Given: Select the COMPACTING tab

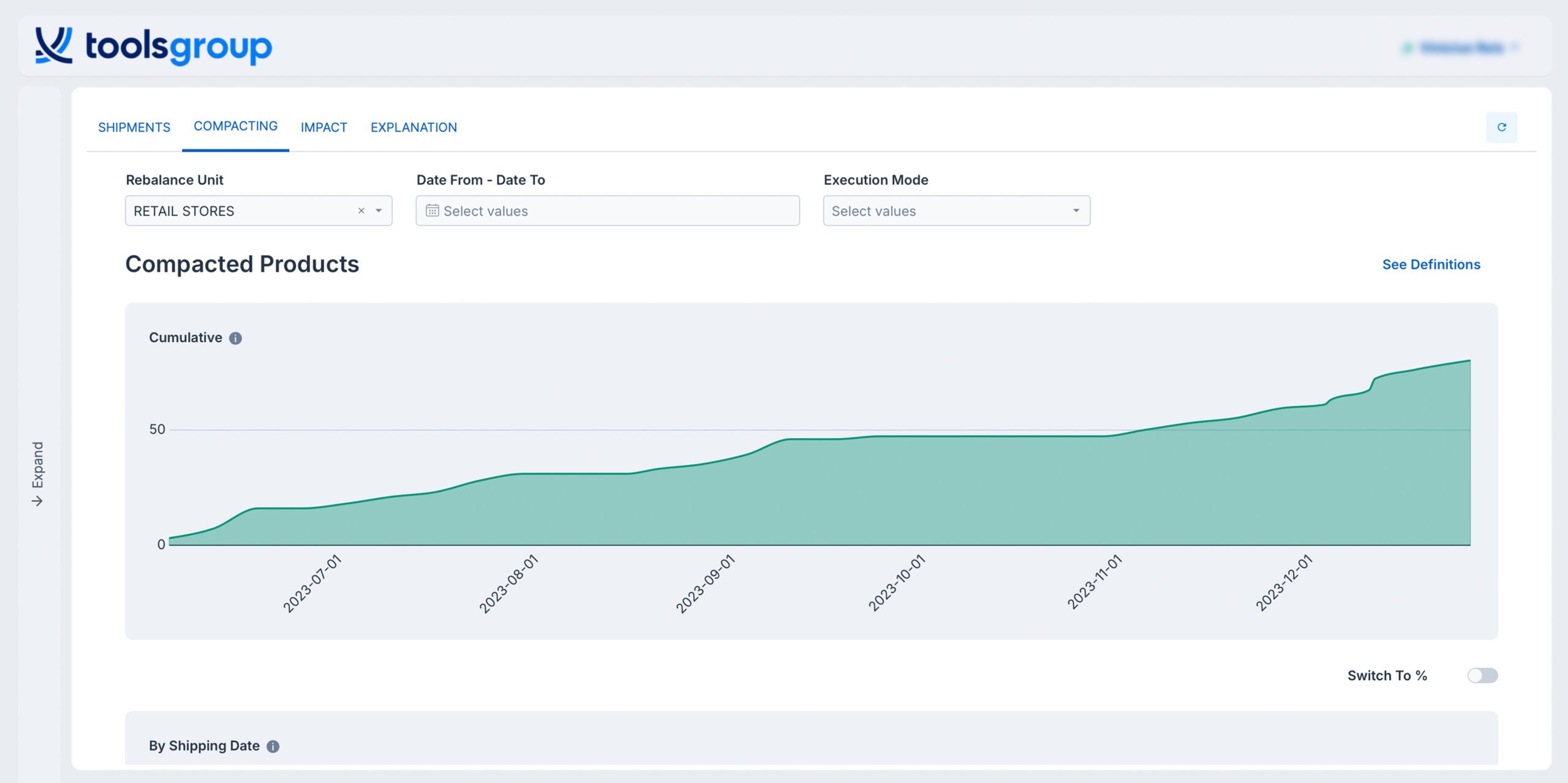Looking at the screenshot, I should click(236, 126).
